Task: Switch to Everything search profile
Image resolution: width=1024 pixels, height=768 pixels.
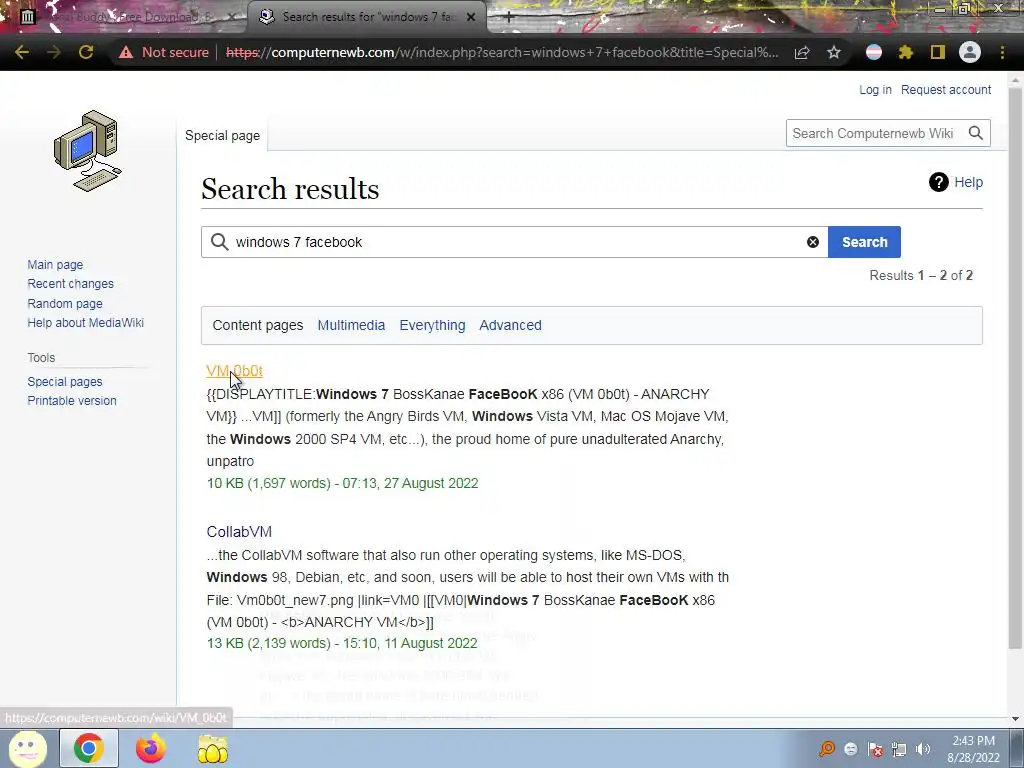Action: (x=432, y=325)
